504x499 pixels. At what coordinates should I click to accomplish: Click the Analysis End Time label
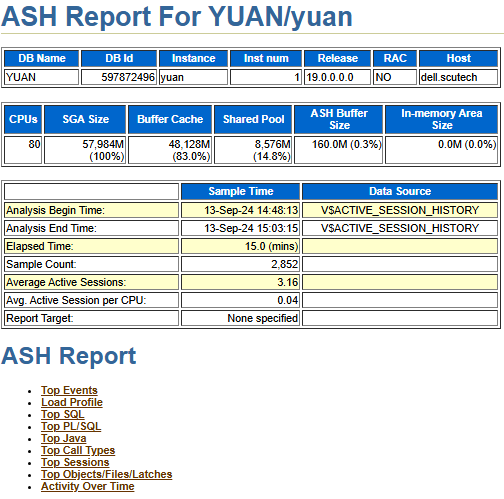(51, 228)
